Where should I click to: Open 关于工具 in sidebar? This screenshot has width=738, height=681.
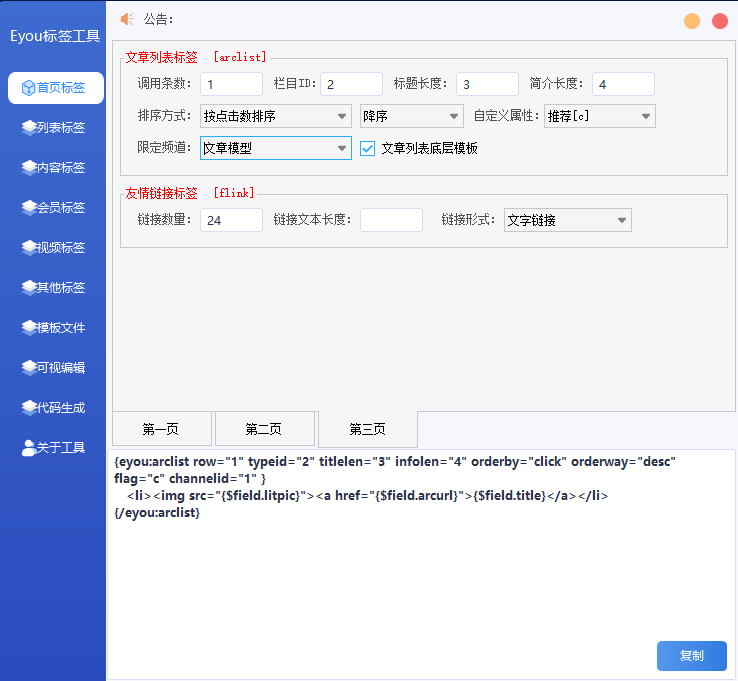[x=56, y=448]
